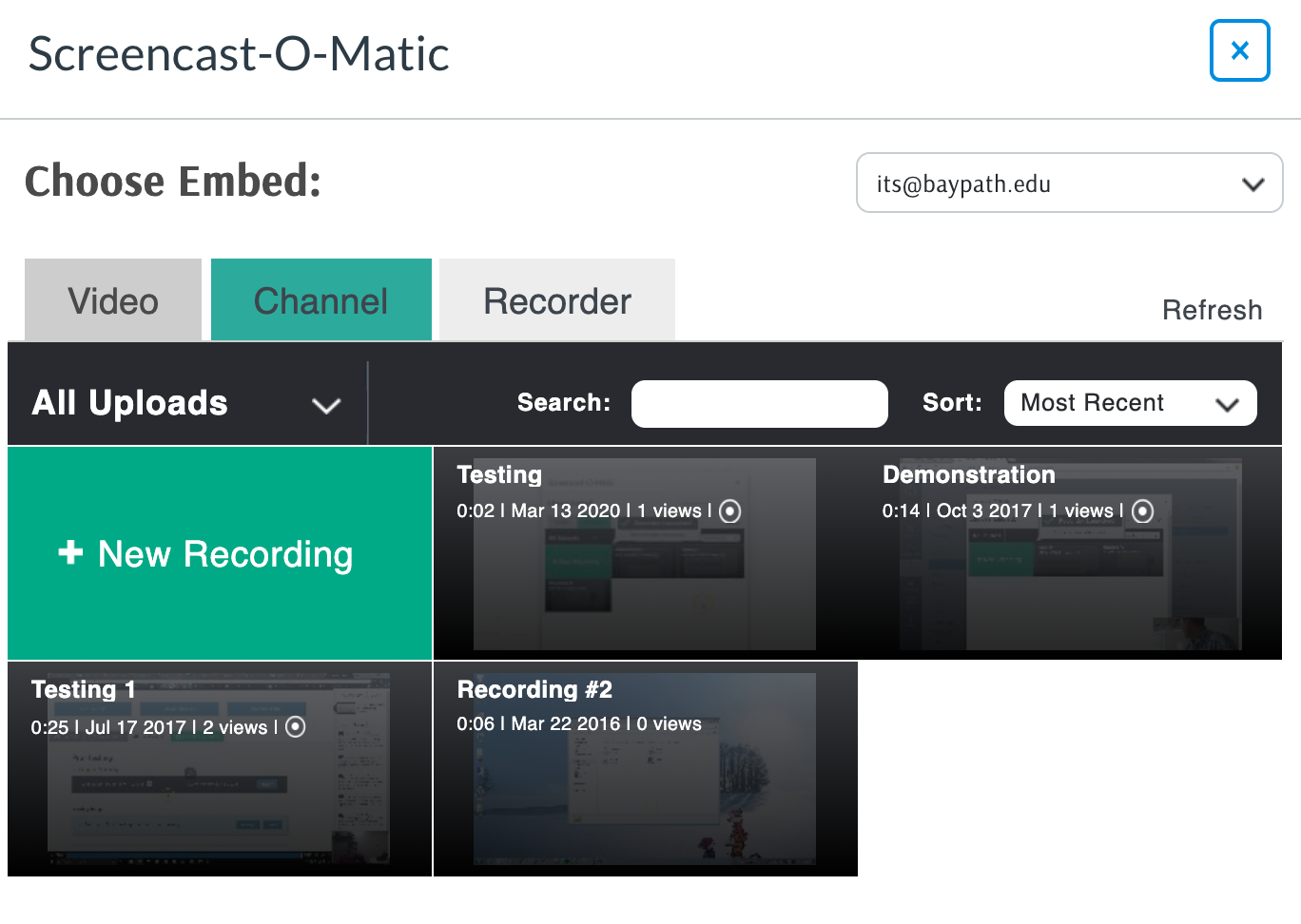Start a New Recording
The image size is (1301, 924).
(x=224, y=554)
